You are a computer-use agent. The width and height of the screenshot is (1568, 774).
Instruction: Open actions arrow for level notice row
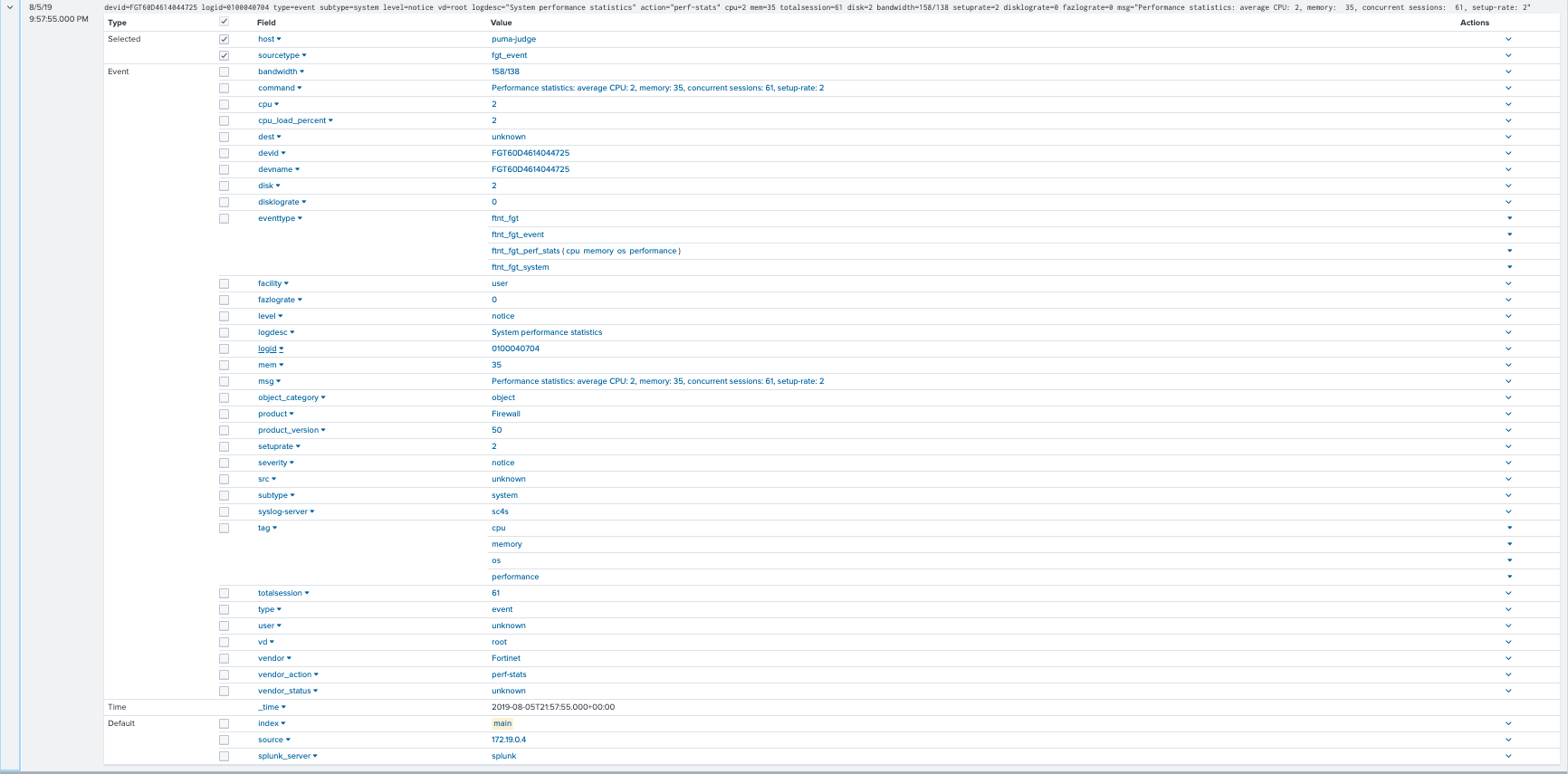click(x=1508, y=316)
